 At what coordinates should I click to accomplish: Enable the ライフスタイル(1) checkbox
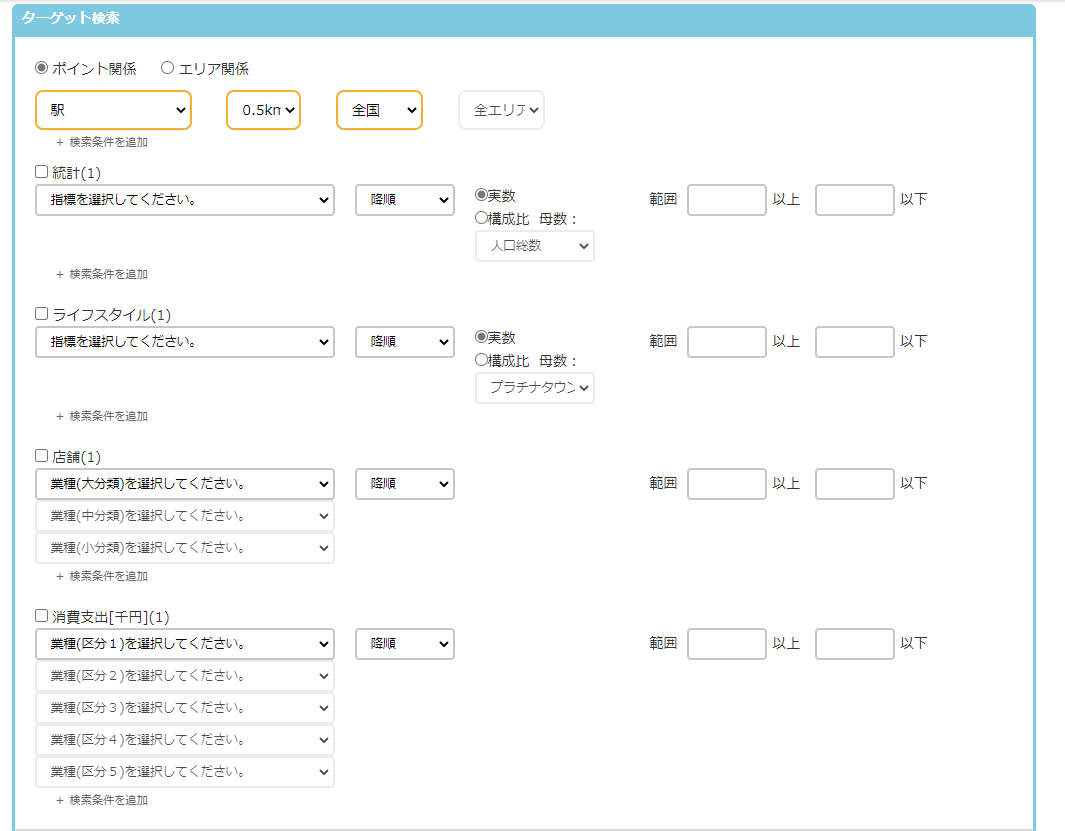coord(42,314)
